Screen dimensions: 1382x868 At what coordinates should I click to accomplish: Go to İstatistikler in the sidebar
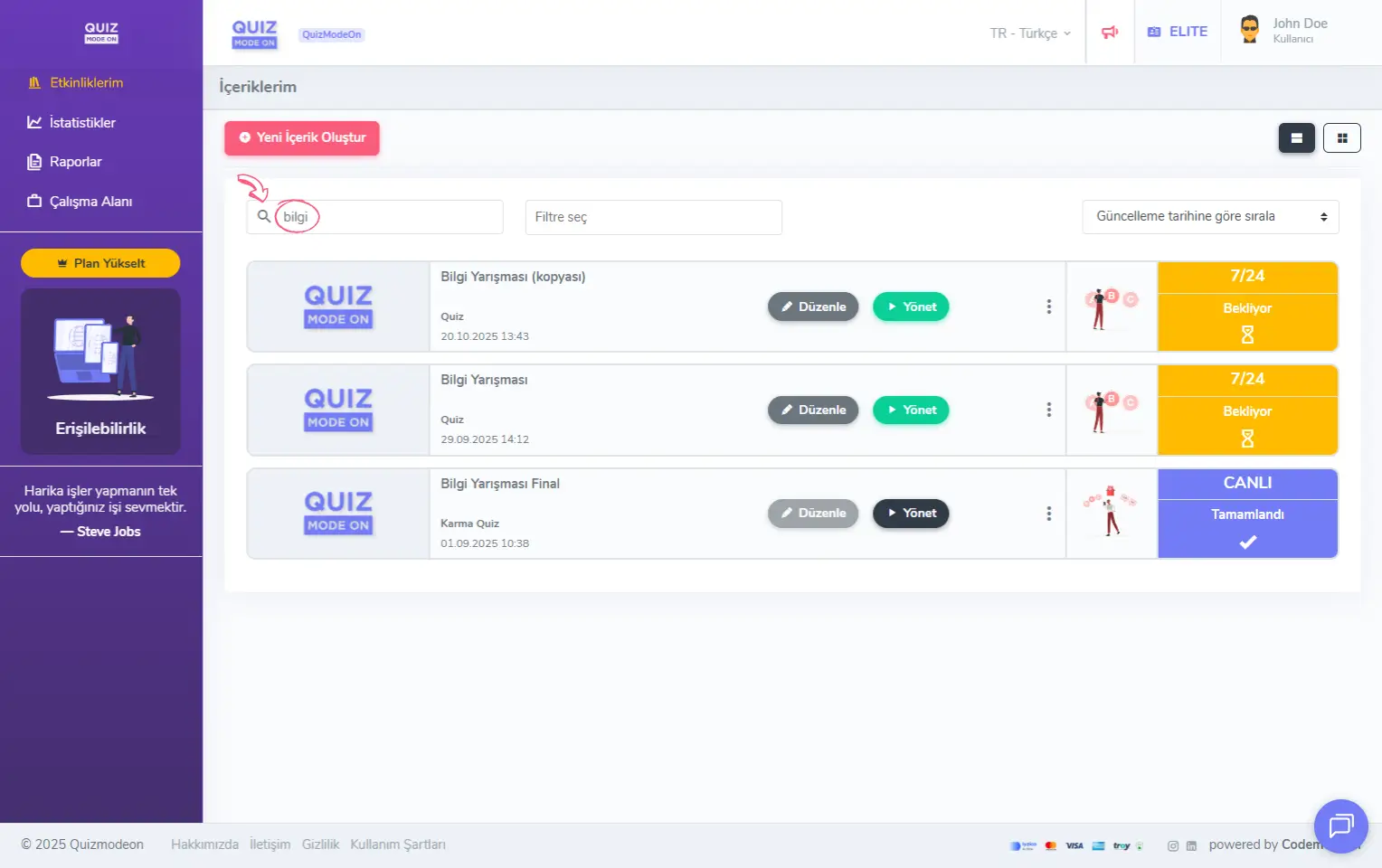(82, 122)
